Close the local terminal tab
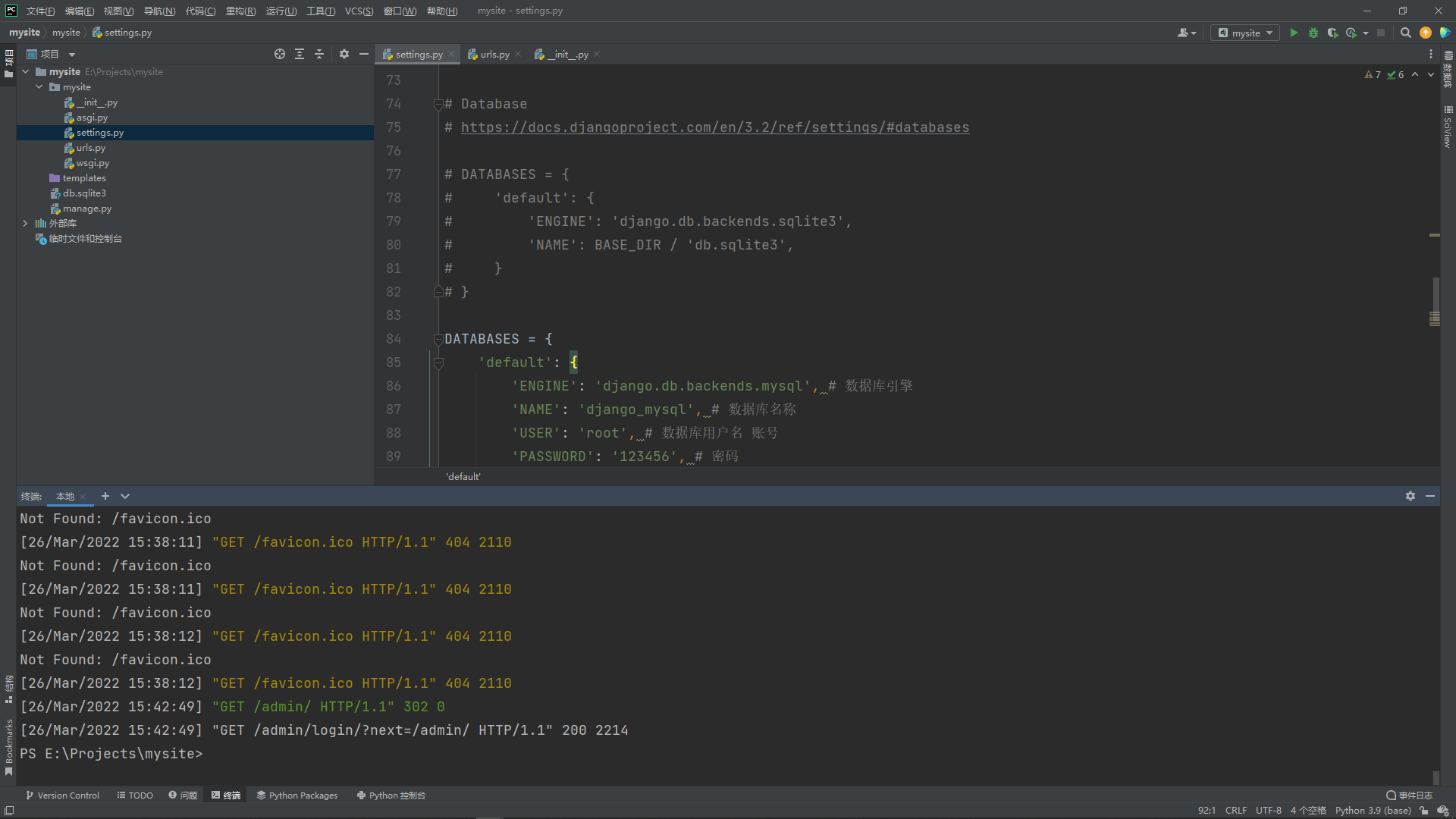This screenshot has width=1456, height=819. coord(83,497)
